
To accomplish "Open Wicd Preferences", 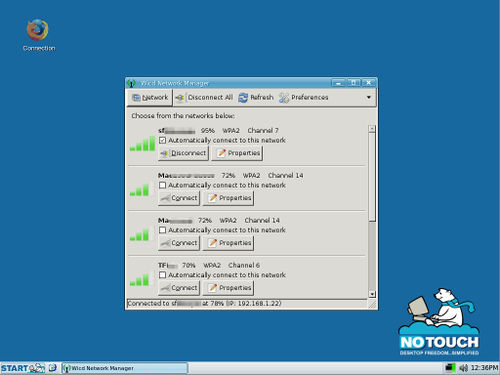I will point(304,98).
